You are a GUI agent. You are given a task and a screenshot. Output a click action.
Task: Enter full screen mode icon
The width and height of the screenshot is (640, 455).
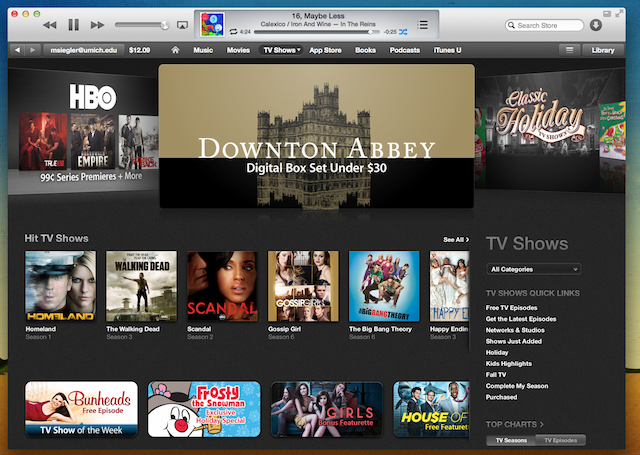(x=619, y=14)
